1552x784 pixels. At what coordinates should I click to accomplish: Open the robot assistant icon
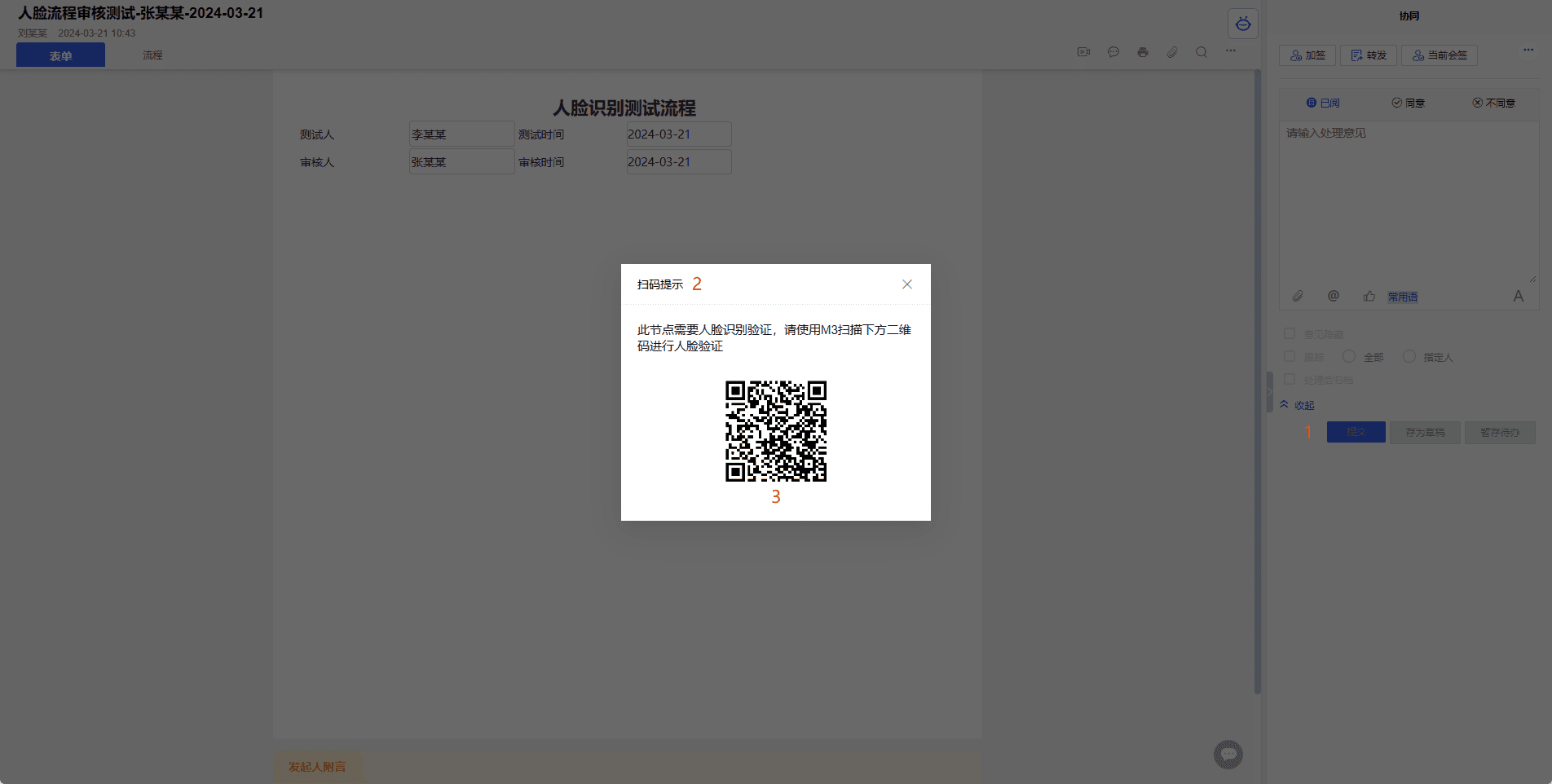coord(1243,24)
